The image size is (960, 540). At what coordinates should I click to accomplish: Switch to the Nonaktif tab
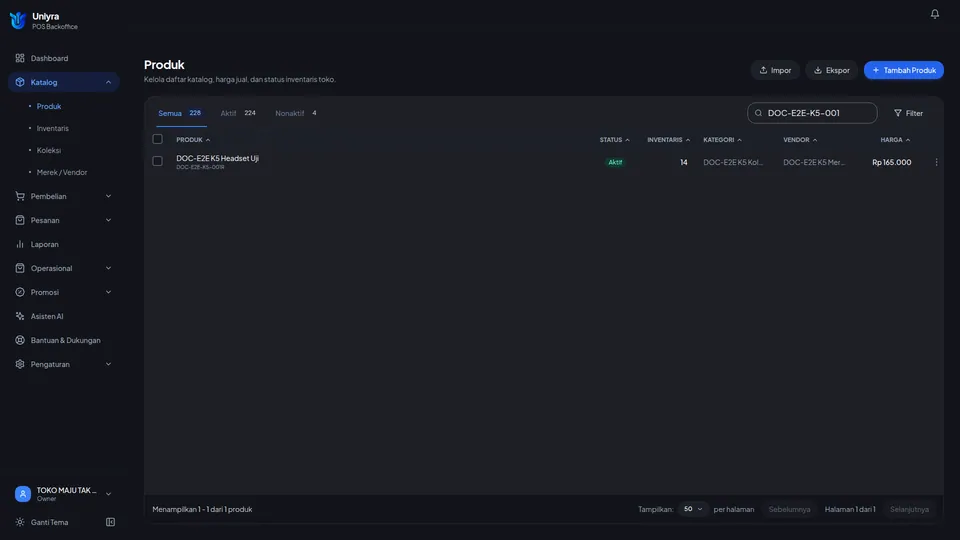[x=296, y=113]
